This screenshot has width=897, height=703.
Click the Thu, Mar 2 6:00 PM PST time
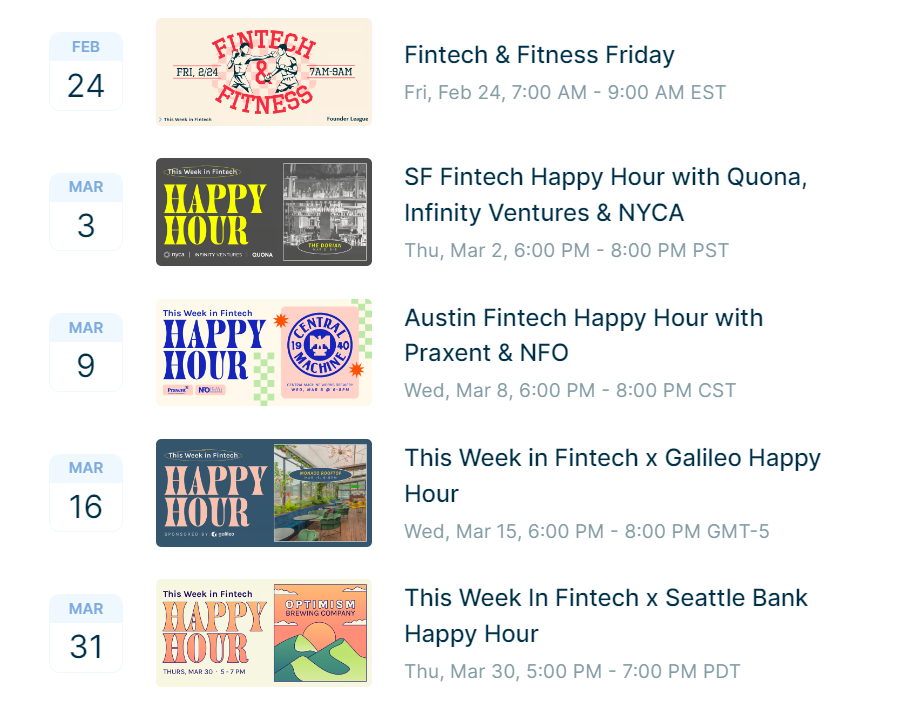(566, 251)
